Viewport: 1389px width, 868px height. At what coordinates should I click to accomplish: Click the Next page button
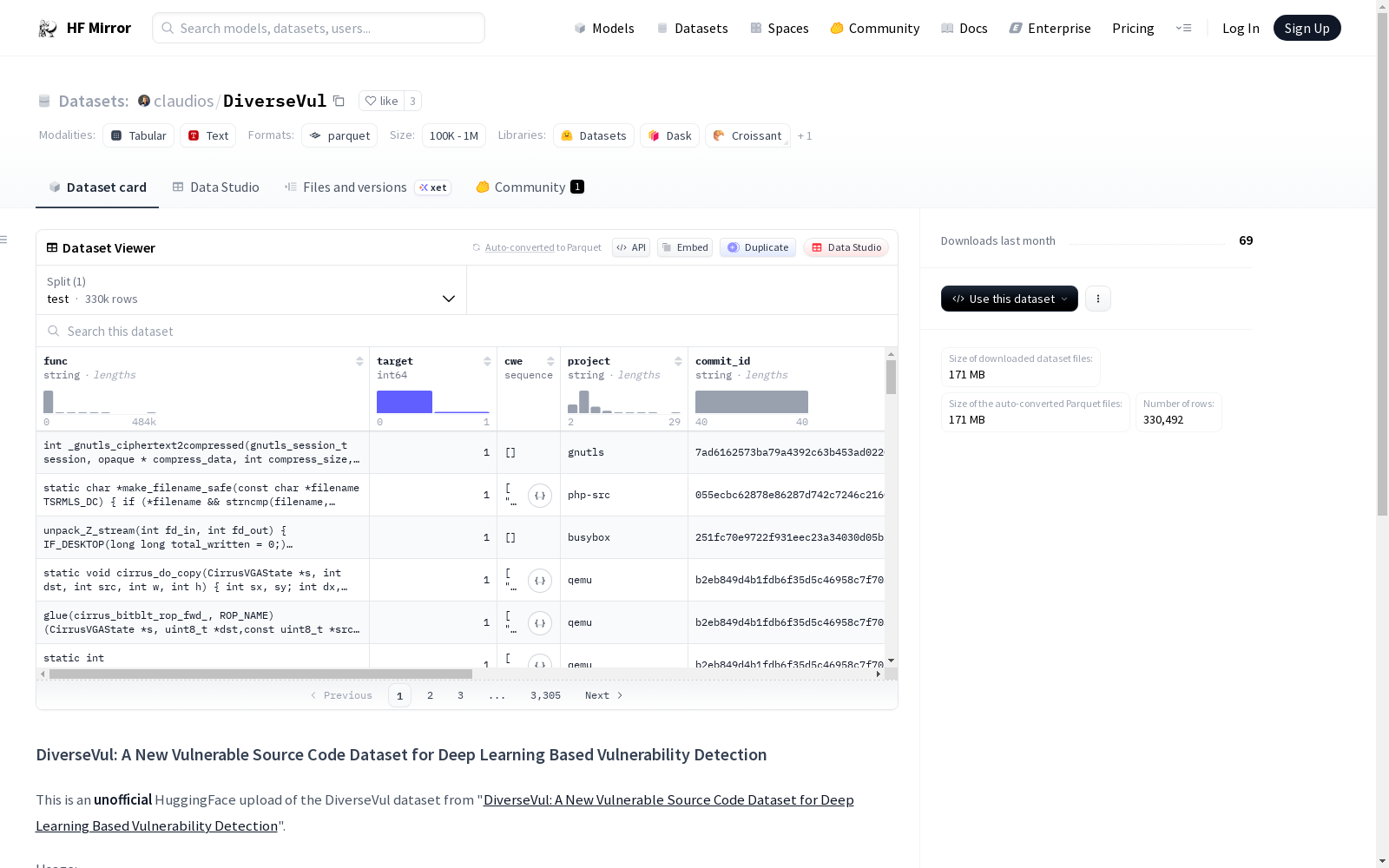(603, 695)
